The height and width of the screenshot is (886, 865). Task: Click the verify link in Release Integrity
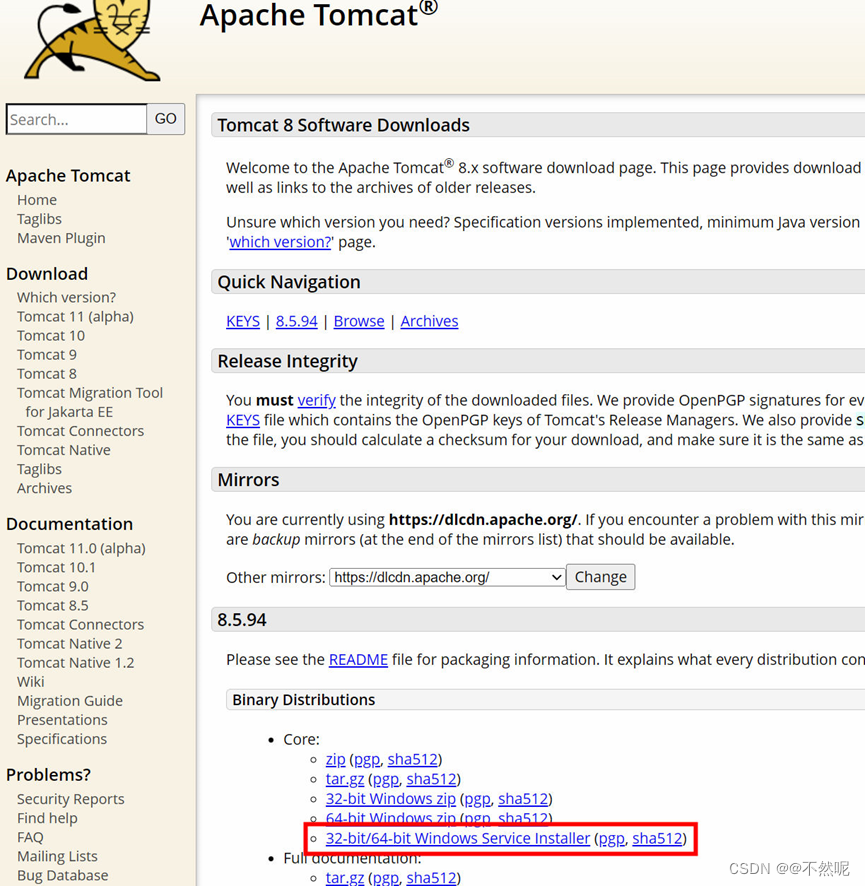click(316, 401)
